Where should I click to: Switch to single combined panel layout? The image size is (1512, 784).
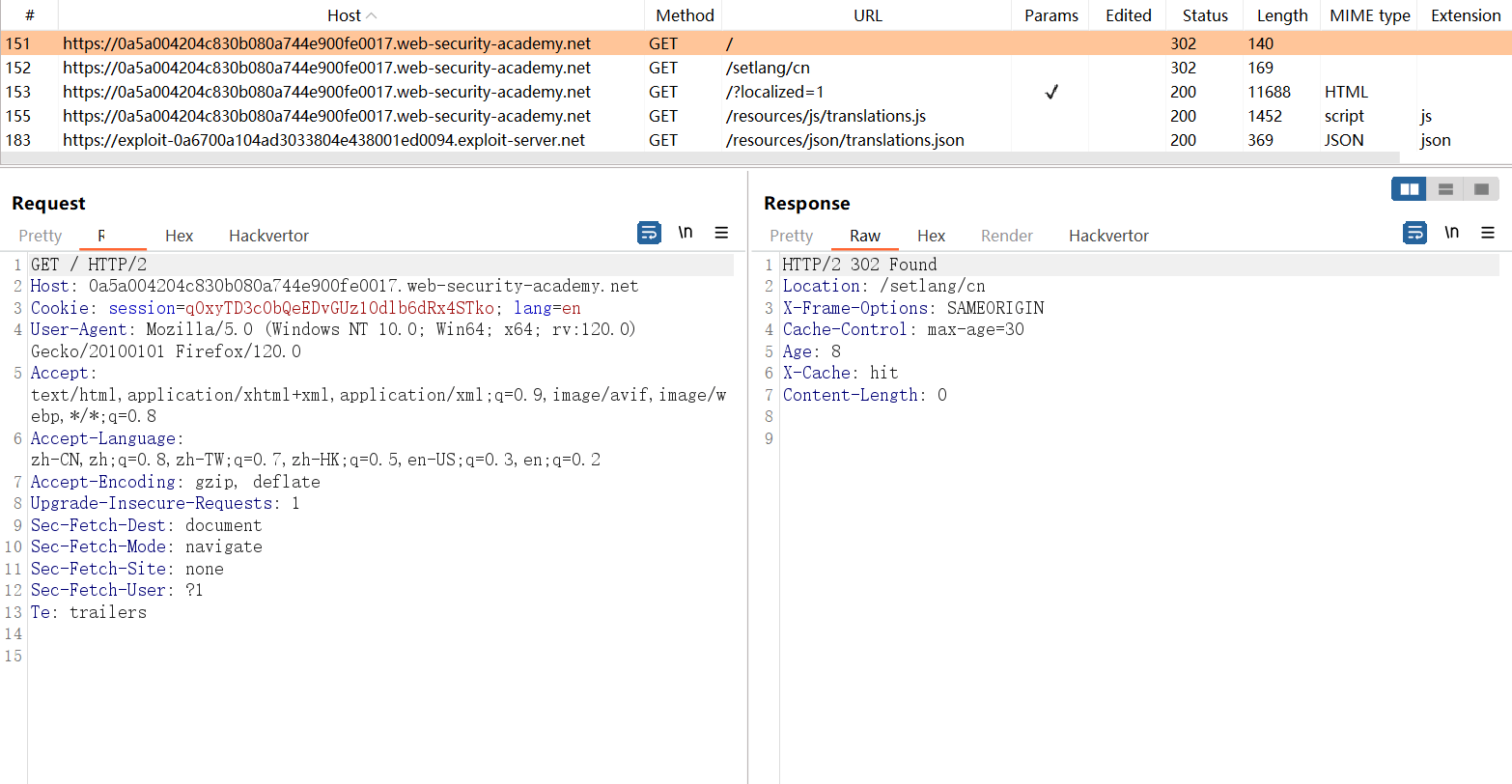coord(1481,189)
